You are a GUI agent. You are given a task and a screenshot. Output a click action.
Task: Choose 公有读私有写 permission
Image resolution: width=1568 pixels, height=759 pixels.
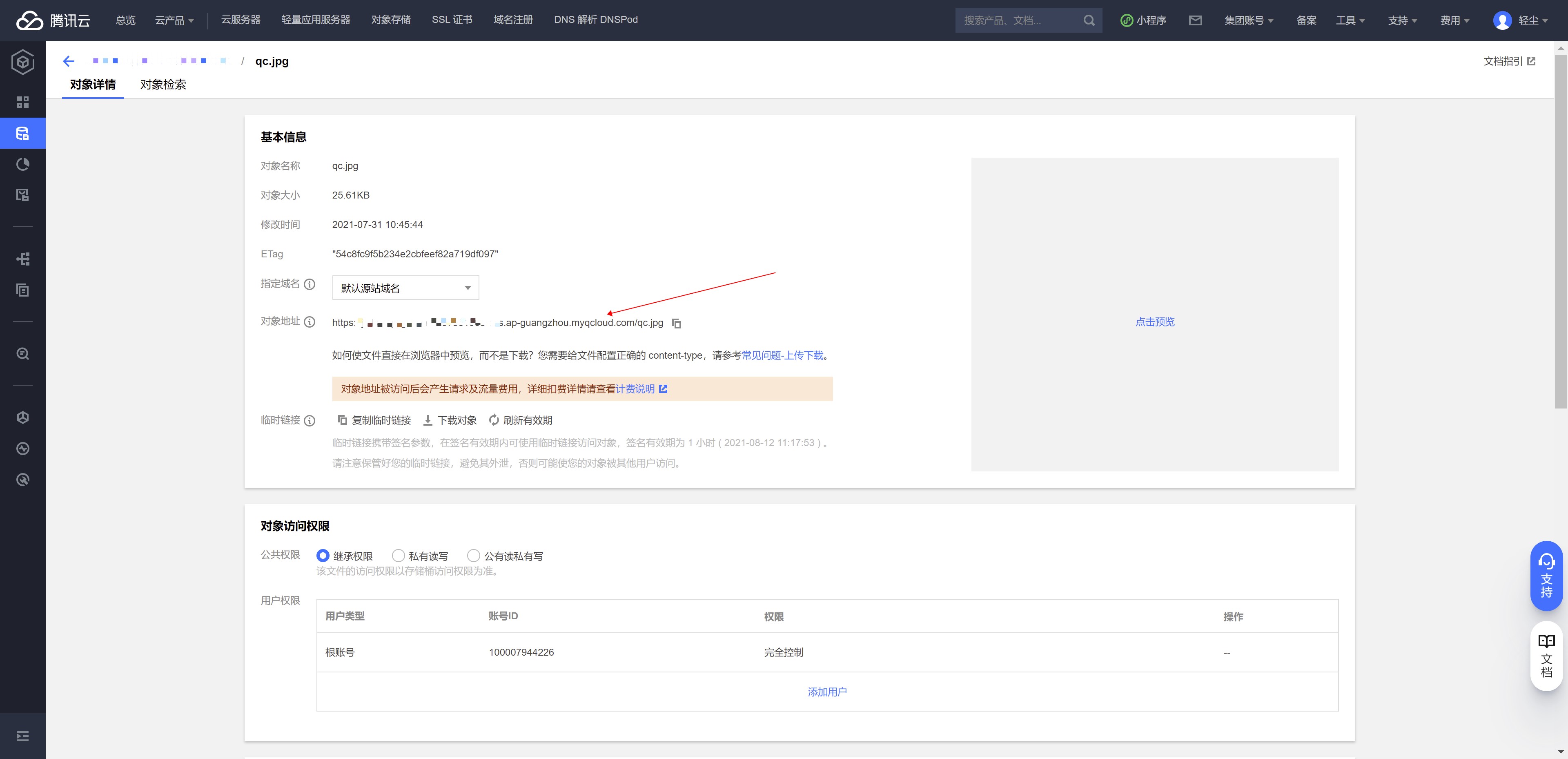(473, 556)
